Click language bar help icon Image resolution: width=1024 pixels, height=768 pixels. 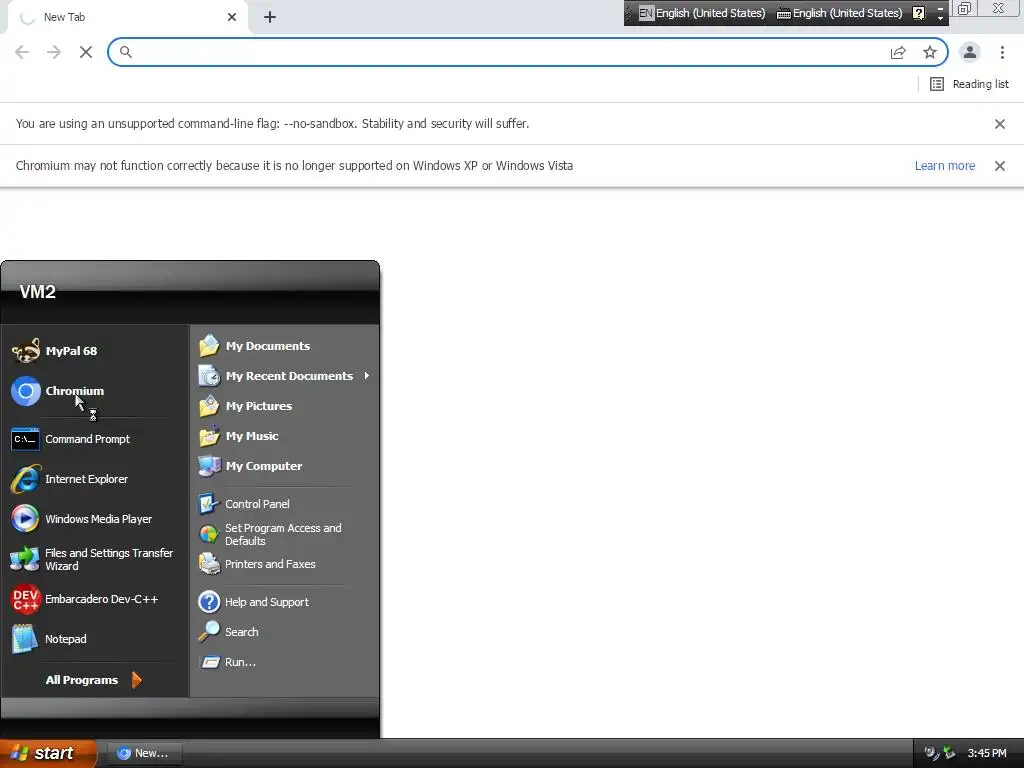coord(918,13)
